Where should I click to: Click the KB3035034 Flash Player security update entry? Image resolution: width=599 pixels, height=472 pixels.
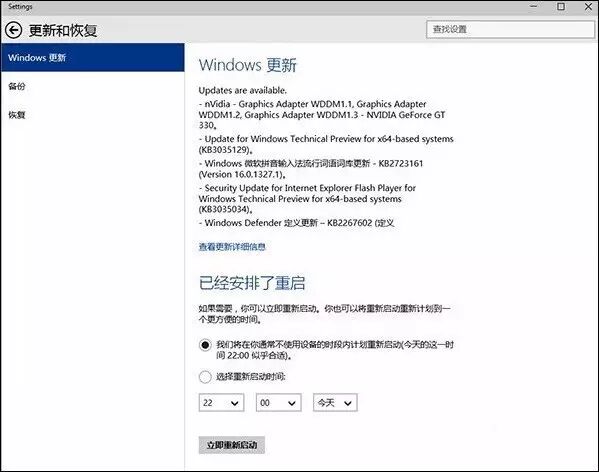coord(307,199)
